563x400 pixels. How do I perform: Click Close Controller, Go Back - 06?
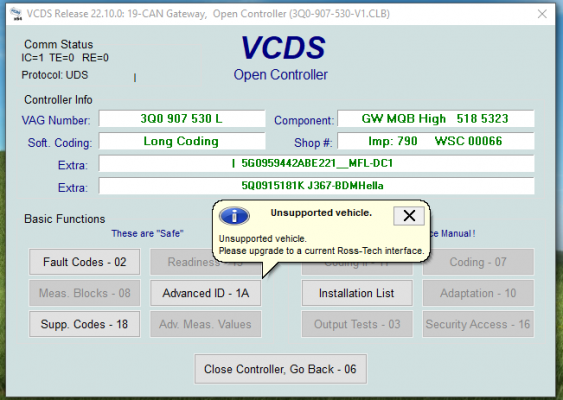click(x=280, y=369)
